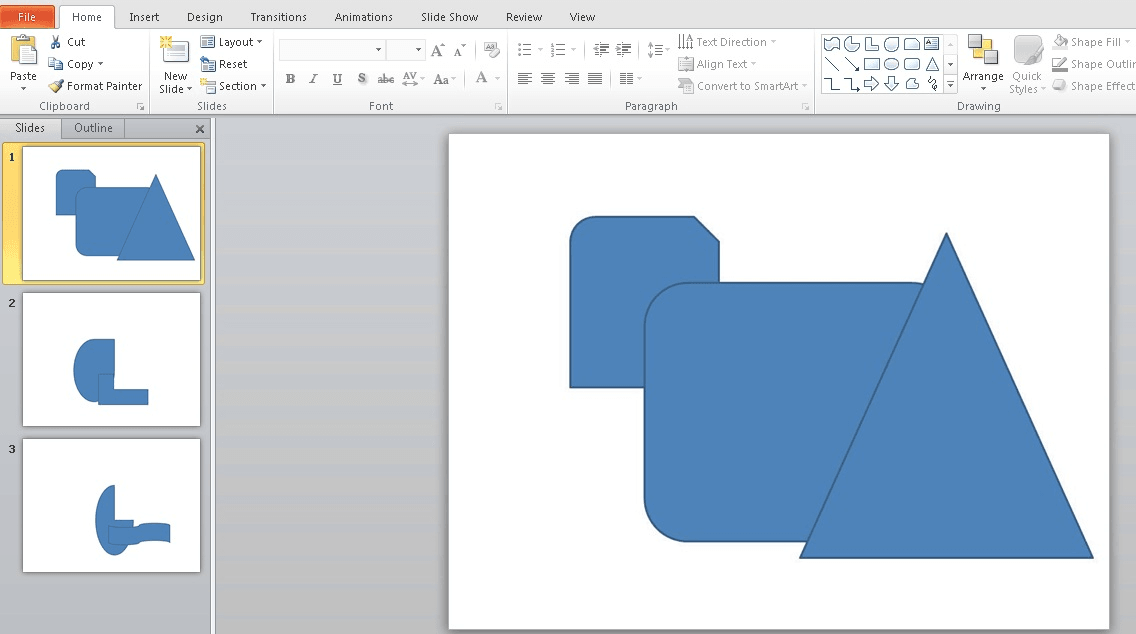Click the Copy button
This screenshot has height=634, width=1136.
tap(71, 64)
